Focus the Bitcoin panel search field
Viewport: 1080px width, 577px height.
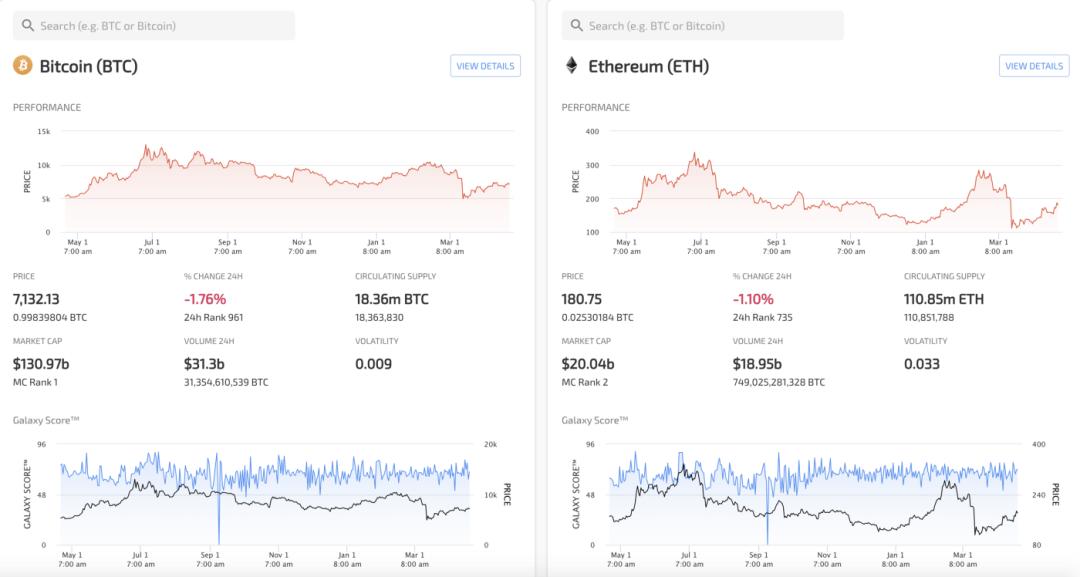click(x=154, y=25)
